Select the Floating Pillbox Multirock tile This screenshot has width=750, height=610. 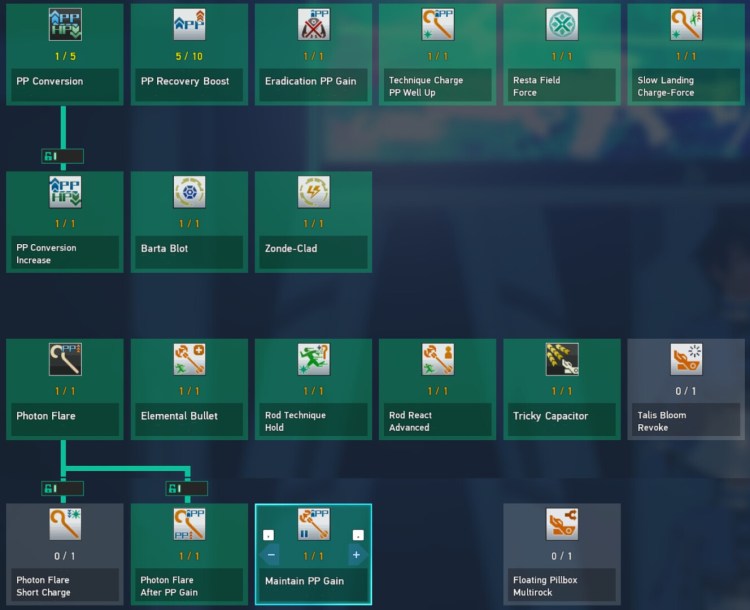click(561, 553)
